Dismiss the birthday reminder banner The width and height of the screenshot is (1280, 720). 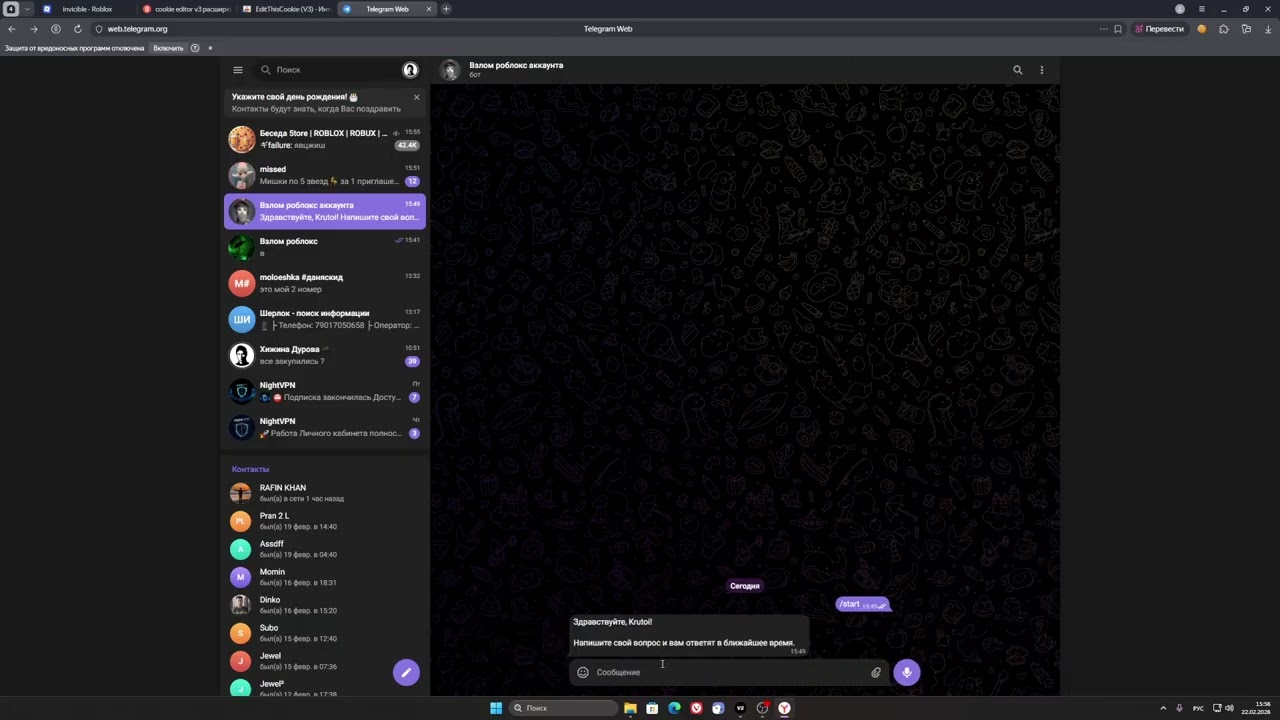tap(416, 97)
